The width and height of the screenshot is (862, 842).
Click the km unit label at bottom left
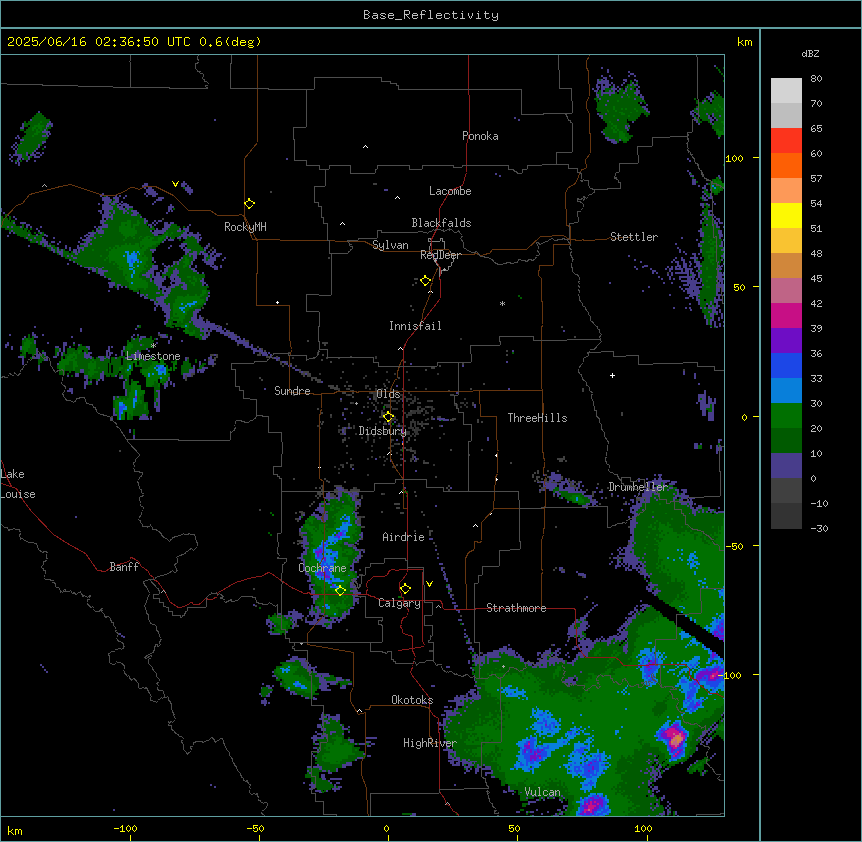[x=15, y=830]
